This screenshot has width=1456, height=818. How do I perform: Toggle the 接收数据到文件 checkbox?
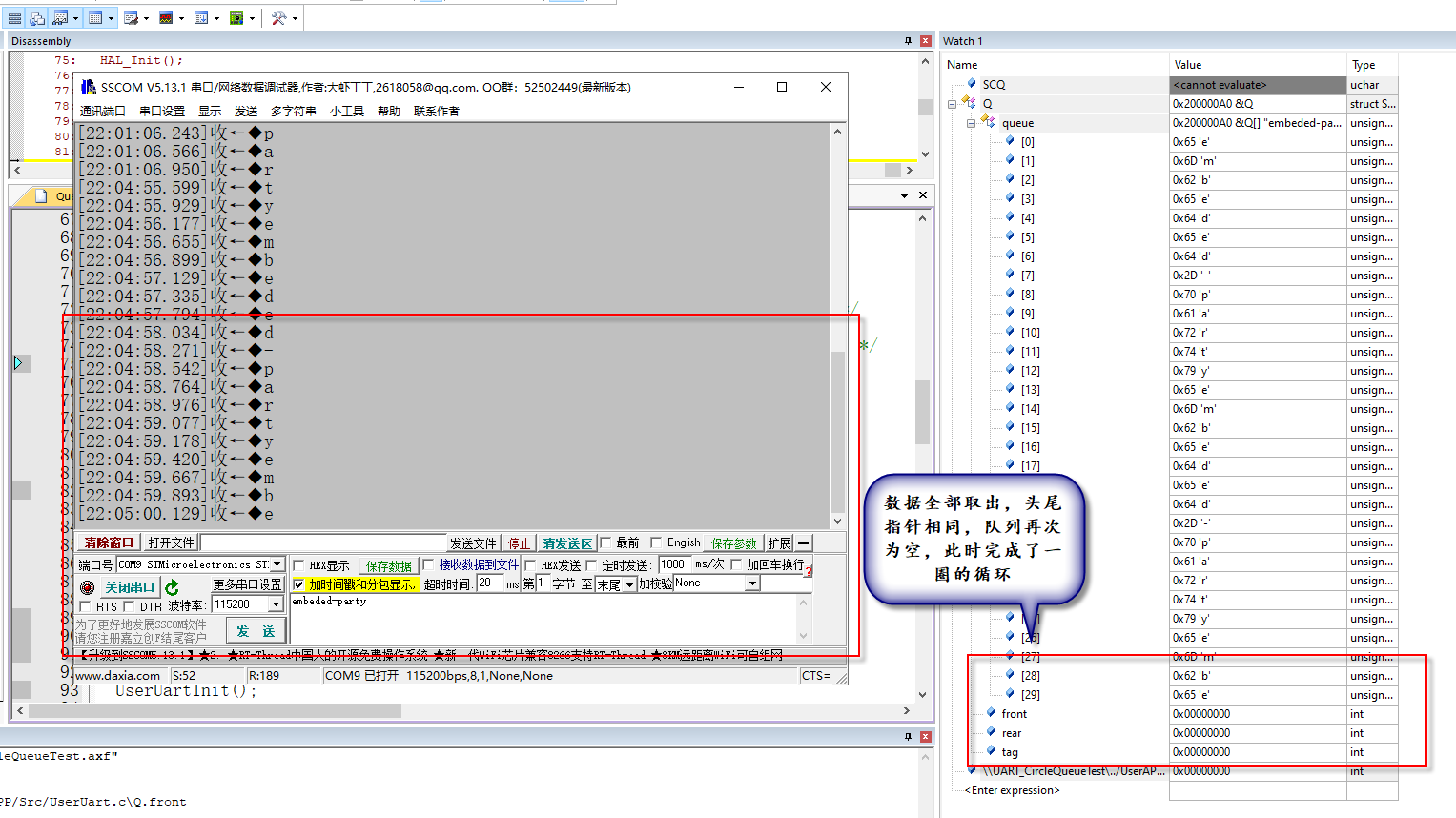(x=428, y=564)
